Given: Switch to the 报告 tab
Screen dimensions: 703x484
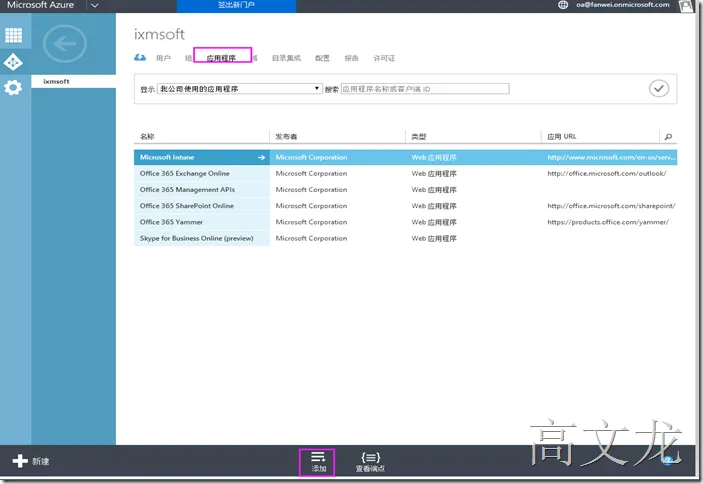Looking at the screenshot, I should coord(352,58).
